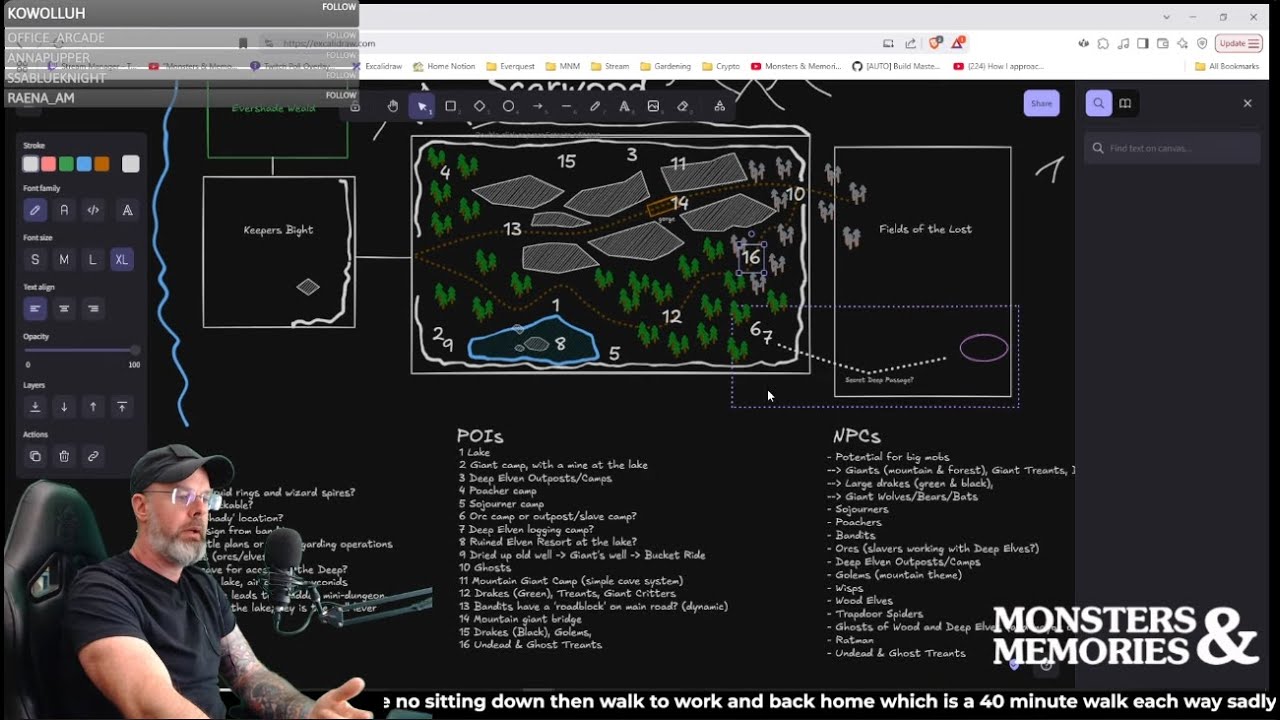This screenshot has width=1280, height=720.
Task: Open the [AUTO] Build Maste... GitHub bookmark
Action: pyautogui.click(x=896, y=66)
